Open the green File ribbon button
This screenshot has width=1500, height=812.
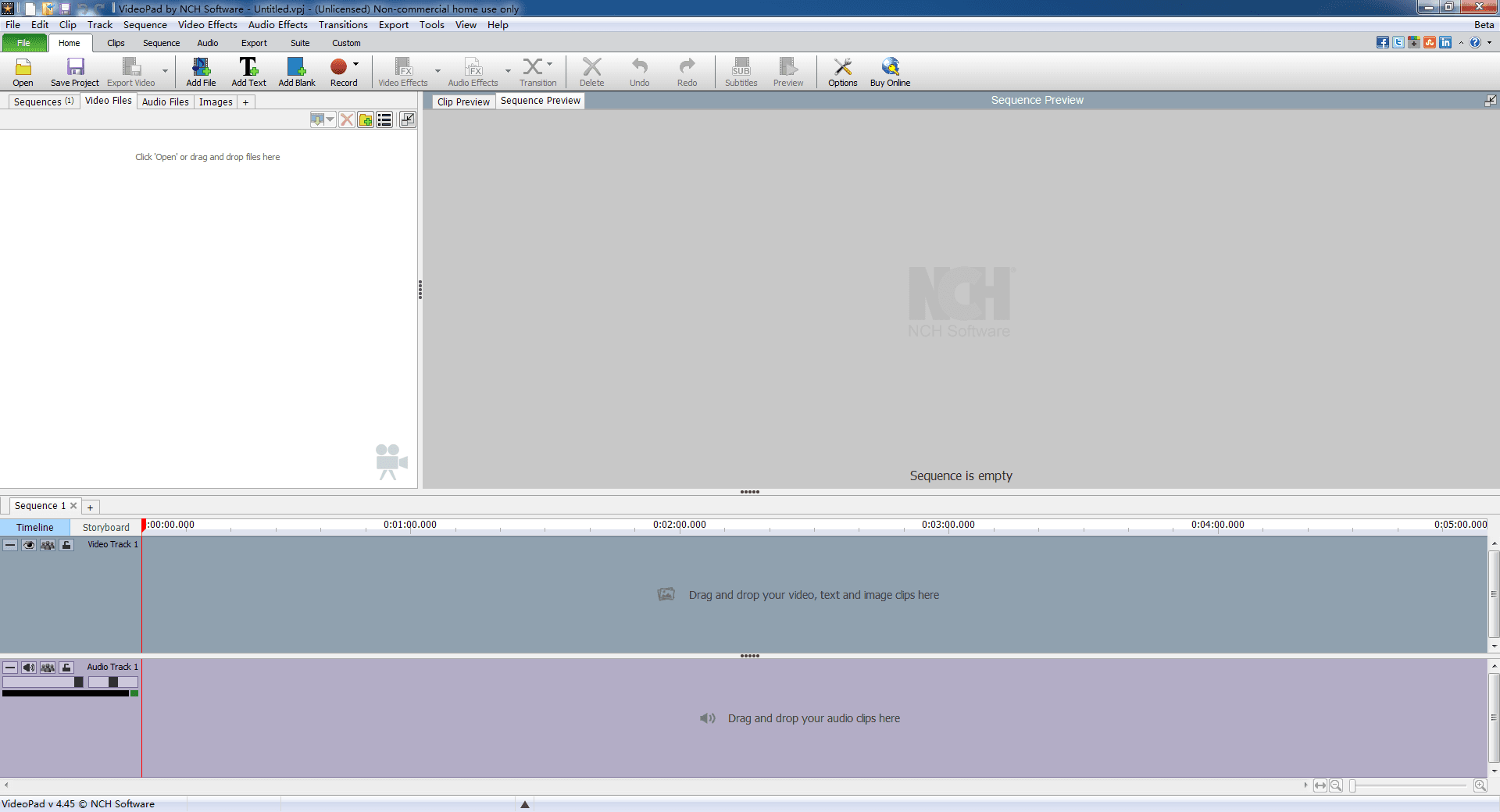point(23,43)
